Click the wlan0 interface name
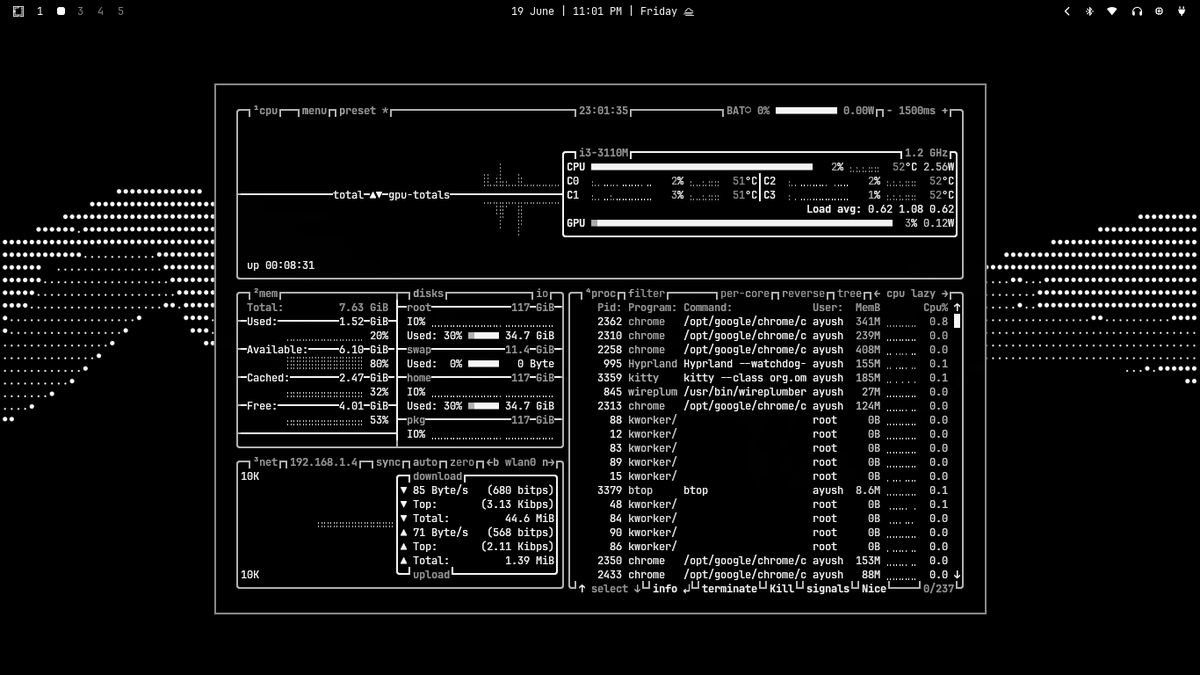1200x675 pixels. (518, 463)
